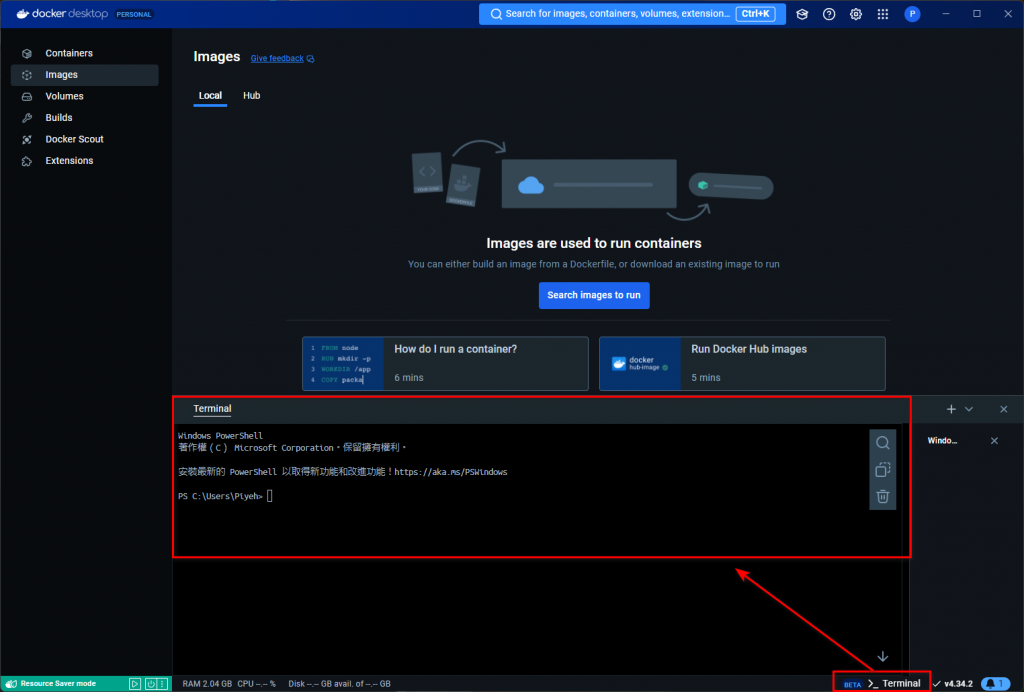Click the PERSONAL plan badge
This screenshot has width=1024, height=692.
134,14
